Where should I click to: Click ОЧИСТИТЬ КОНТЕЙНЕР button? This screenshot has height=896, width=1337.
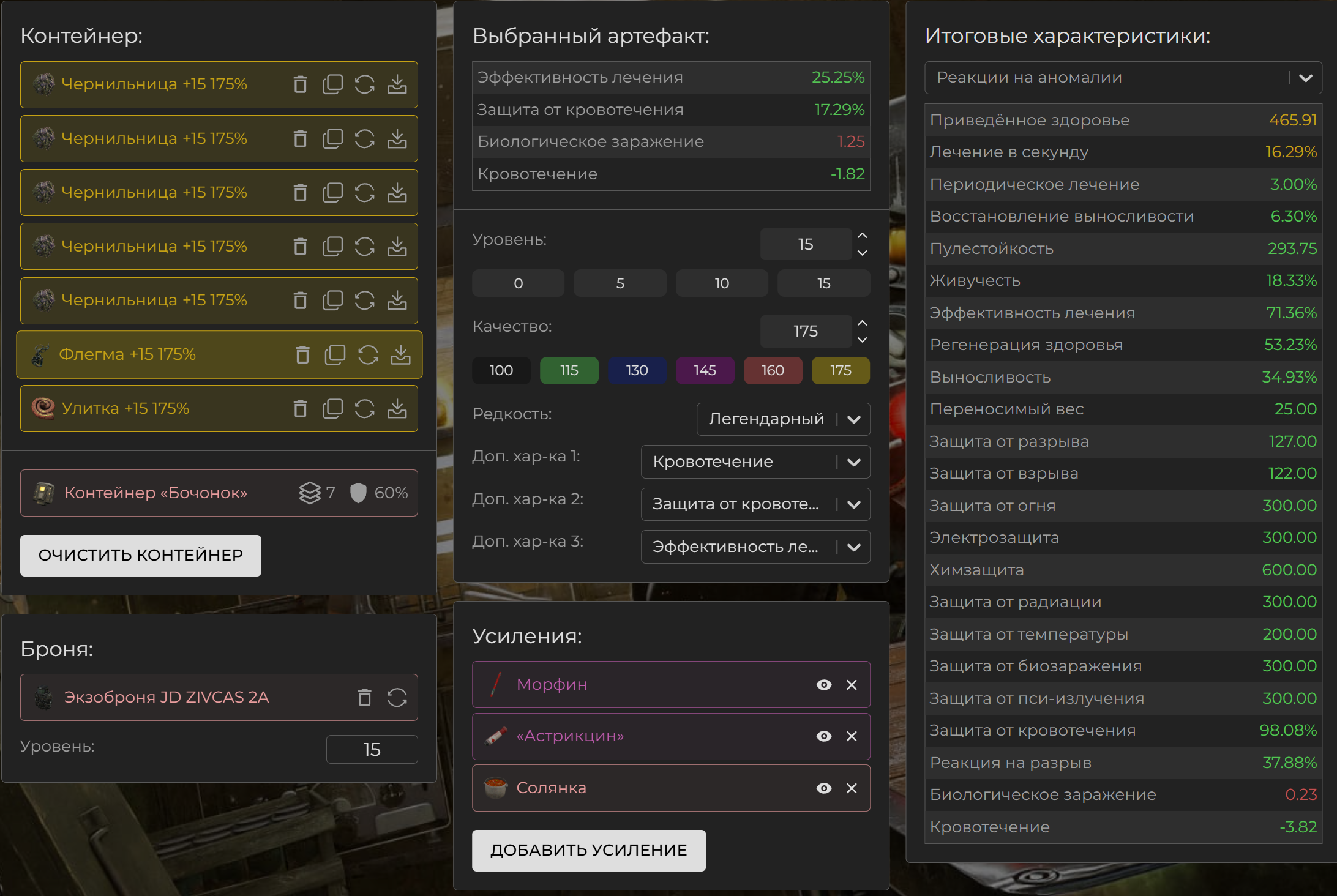pos(141,555)
